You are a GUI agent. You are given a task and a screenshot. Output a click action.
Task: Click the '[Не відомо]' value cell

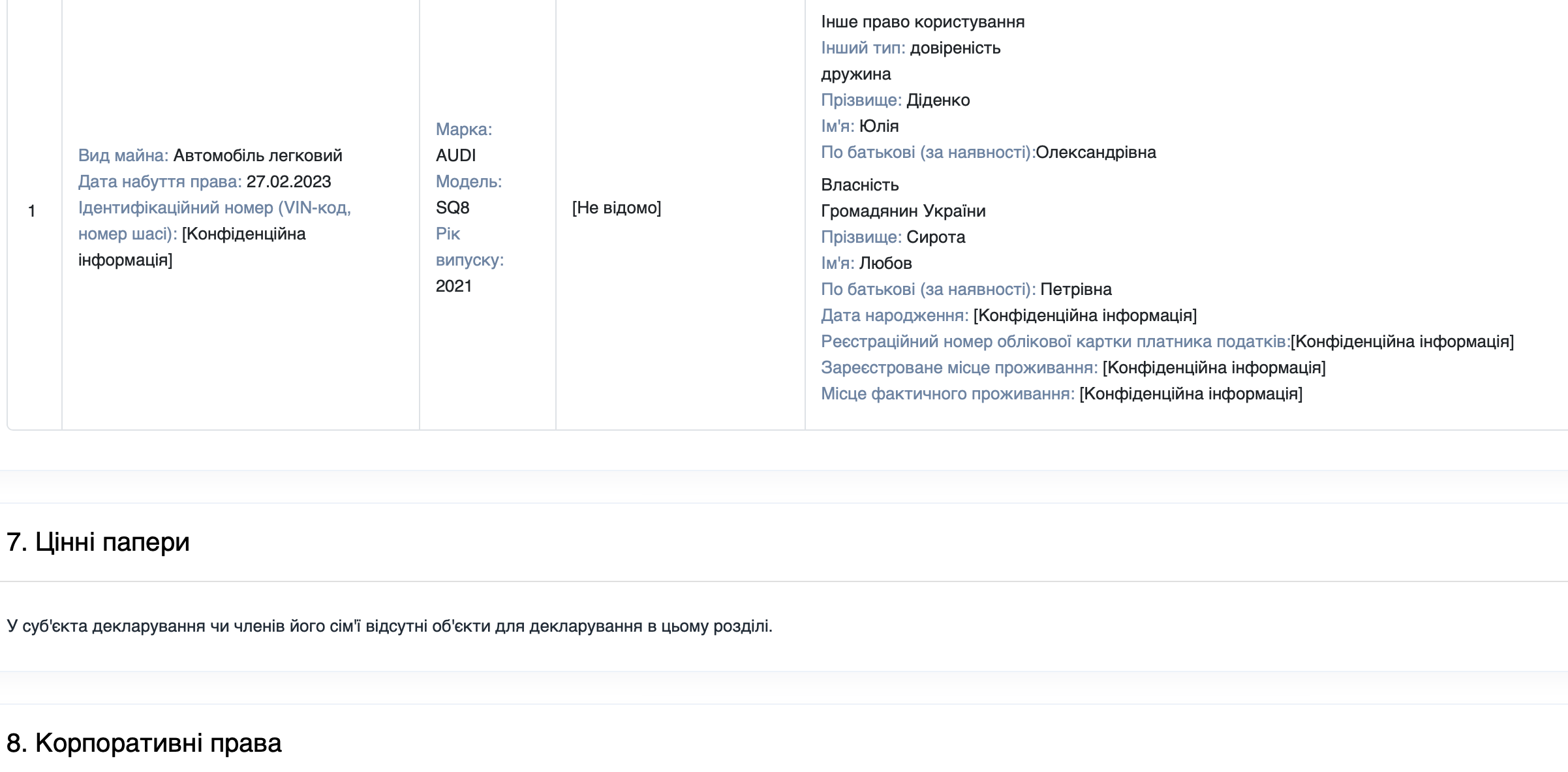pos(616,208)
